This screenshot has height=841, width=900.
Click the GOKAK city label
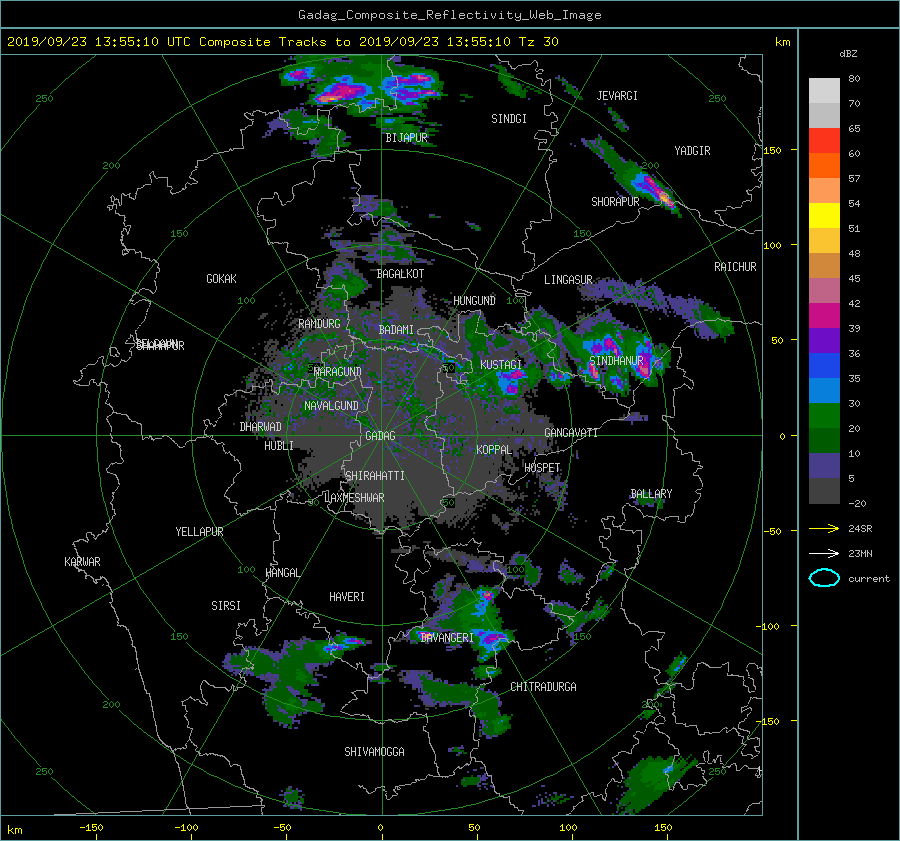point(222,279)
